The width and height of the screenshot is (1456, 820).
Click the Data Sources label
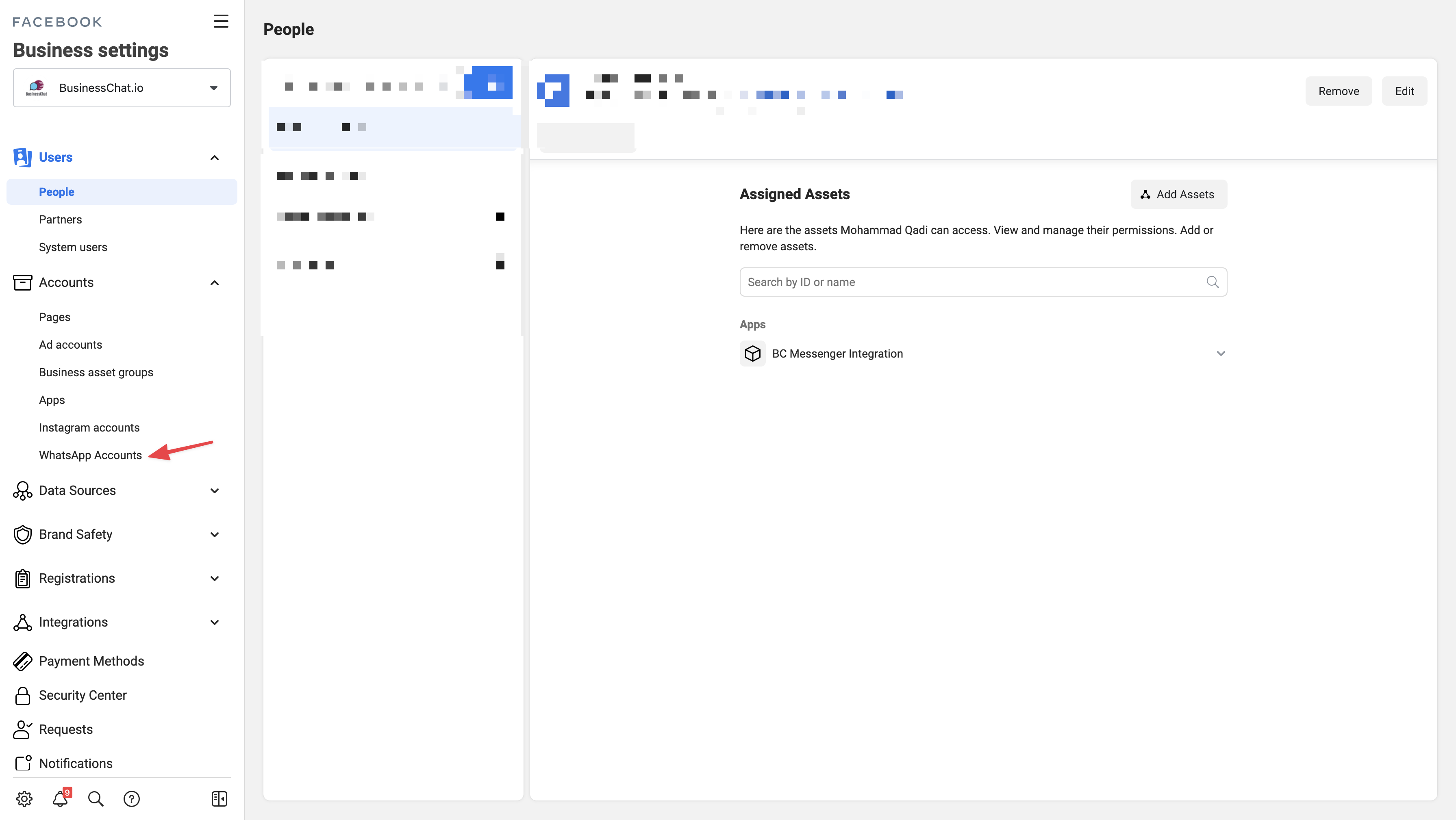(78, 490)
